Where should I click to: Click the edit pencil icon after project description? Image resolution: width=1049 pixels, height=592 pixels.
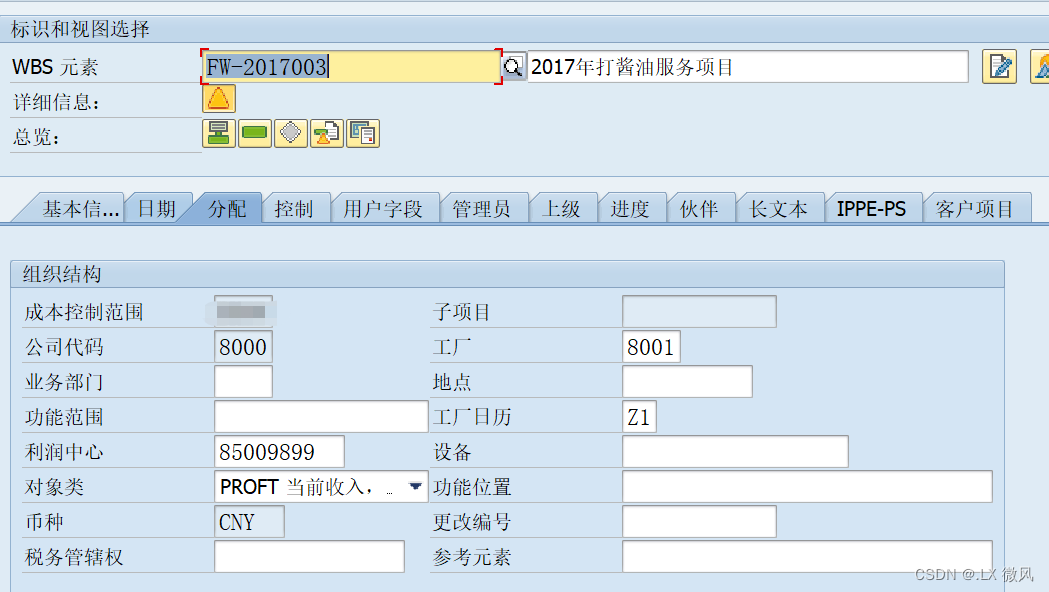click(x=999, y=65)
